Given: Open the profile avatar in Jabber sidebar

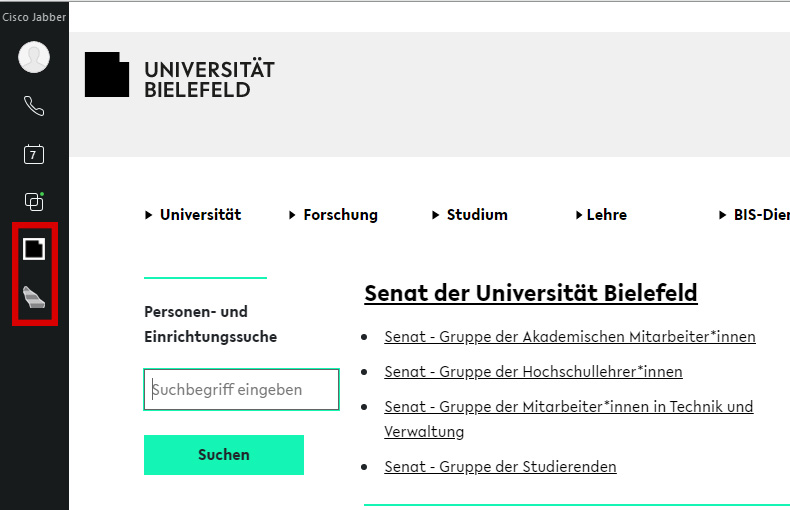Looking at the screenshot, I should (34, 57).
